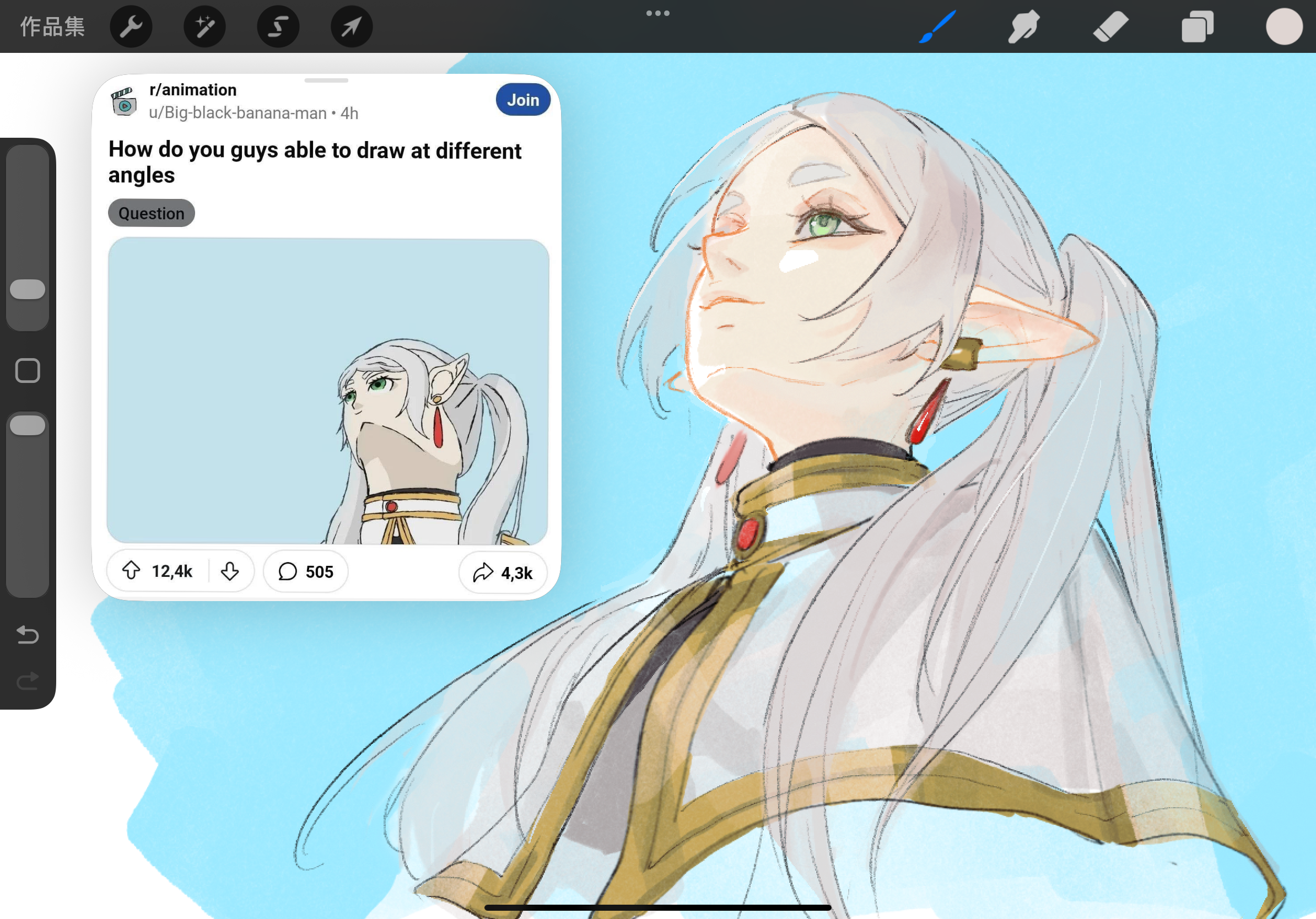
Task: Tap the square modify button in the sidebar
Action: pyautogui.click(x=28, y=371)
